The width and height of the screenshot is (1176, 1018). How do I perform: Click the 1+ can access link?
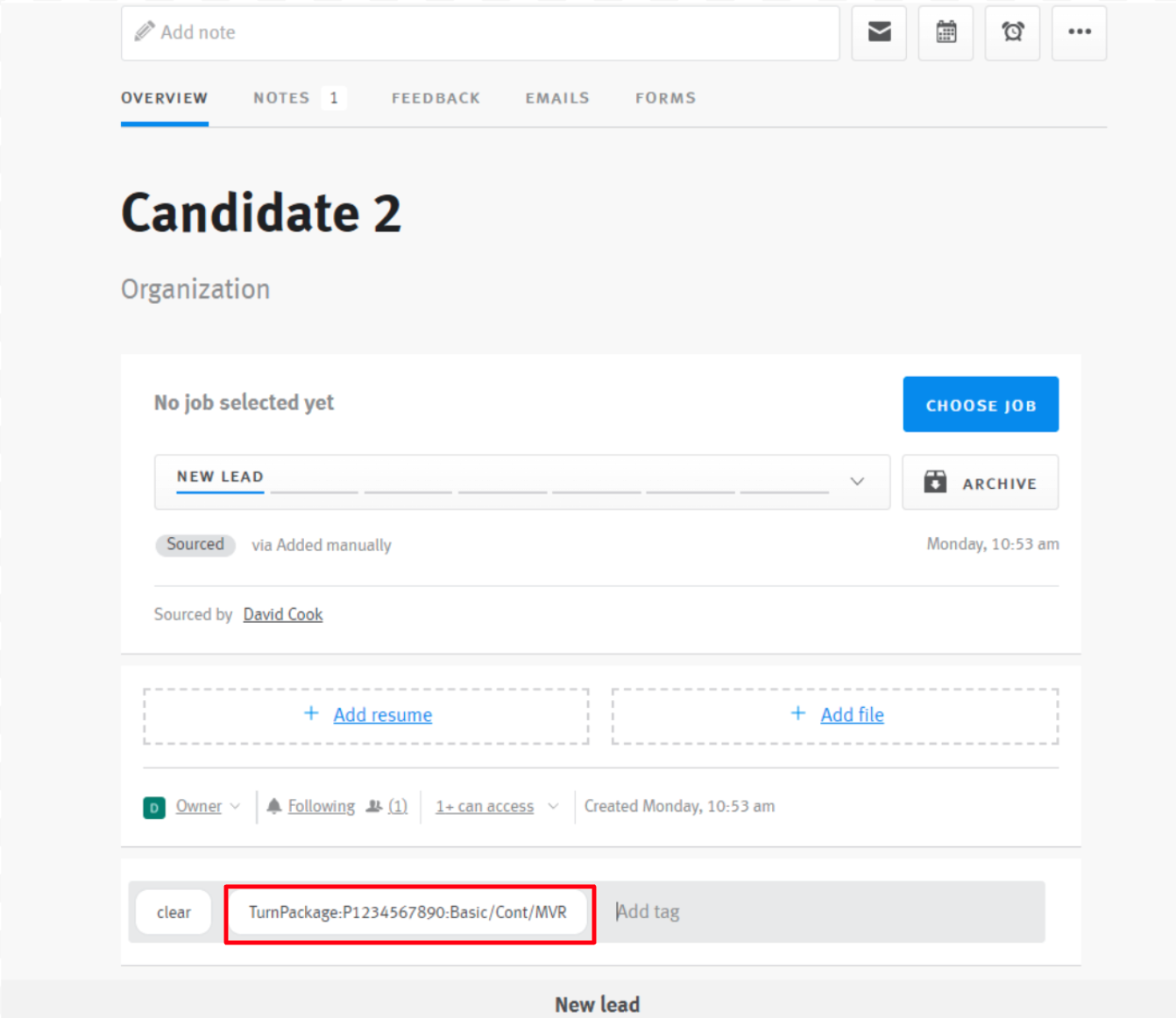[485, 806]
